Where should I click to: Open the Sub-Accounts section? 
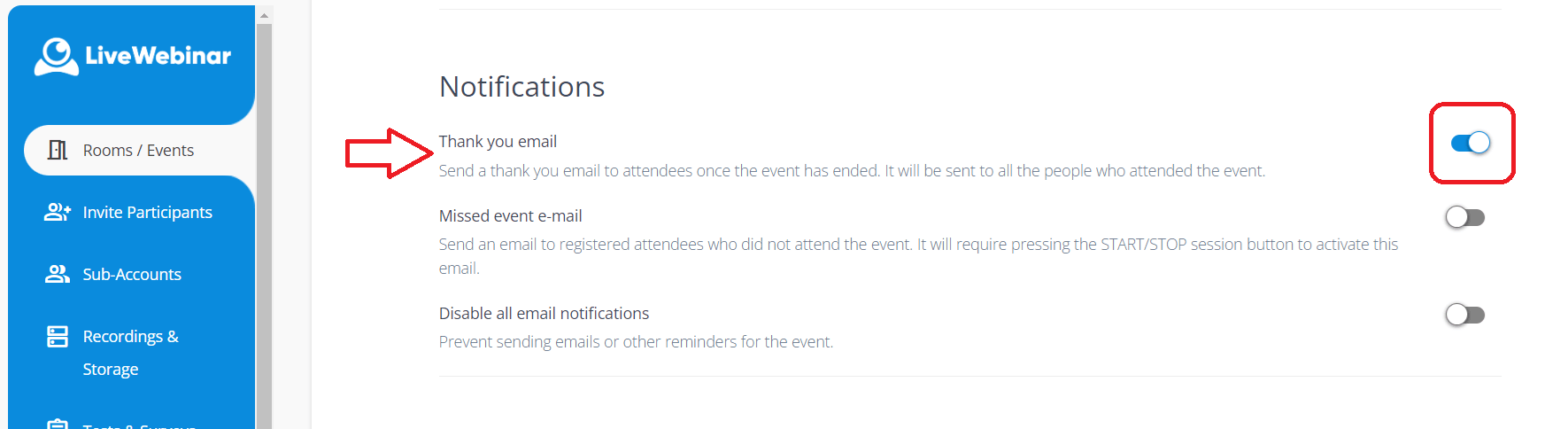pos(132,275)
